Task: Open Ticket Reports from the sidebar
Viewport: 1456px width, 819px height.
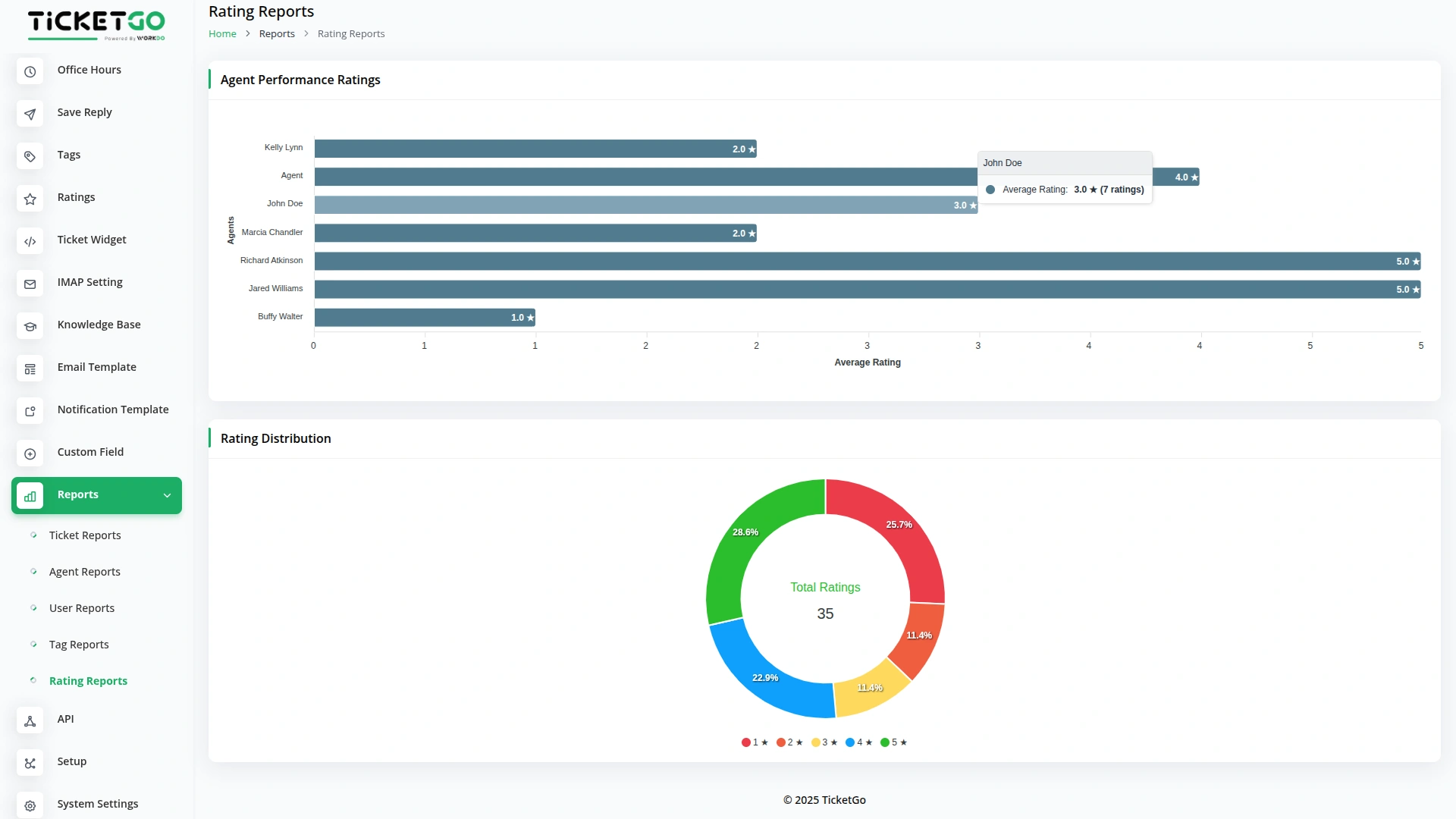Action: [x=84, y=536]
